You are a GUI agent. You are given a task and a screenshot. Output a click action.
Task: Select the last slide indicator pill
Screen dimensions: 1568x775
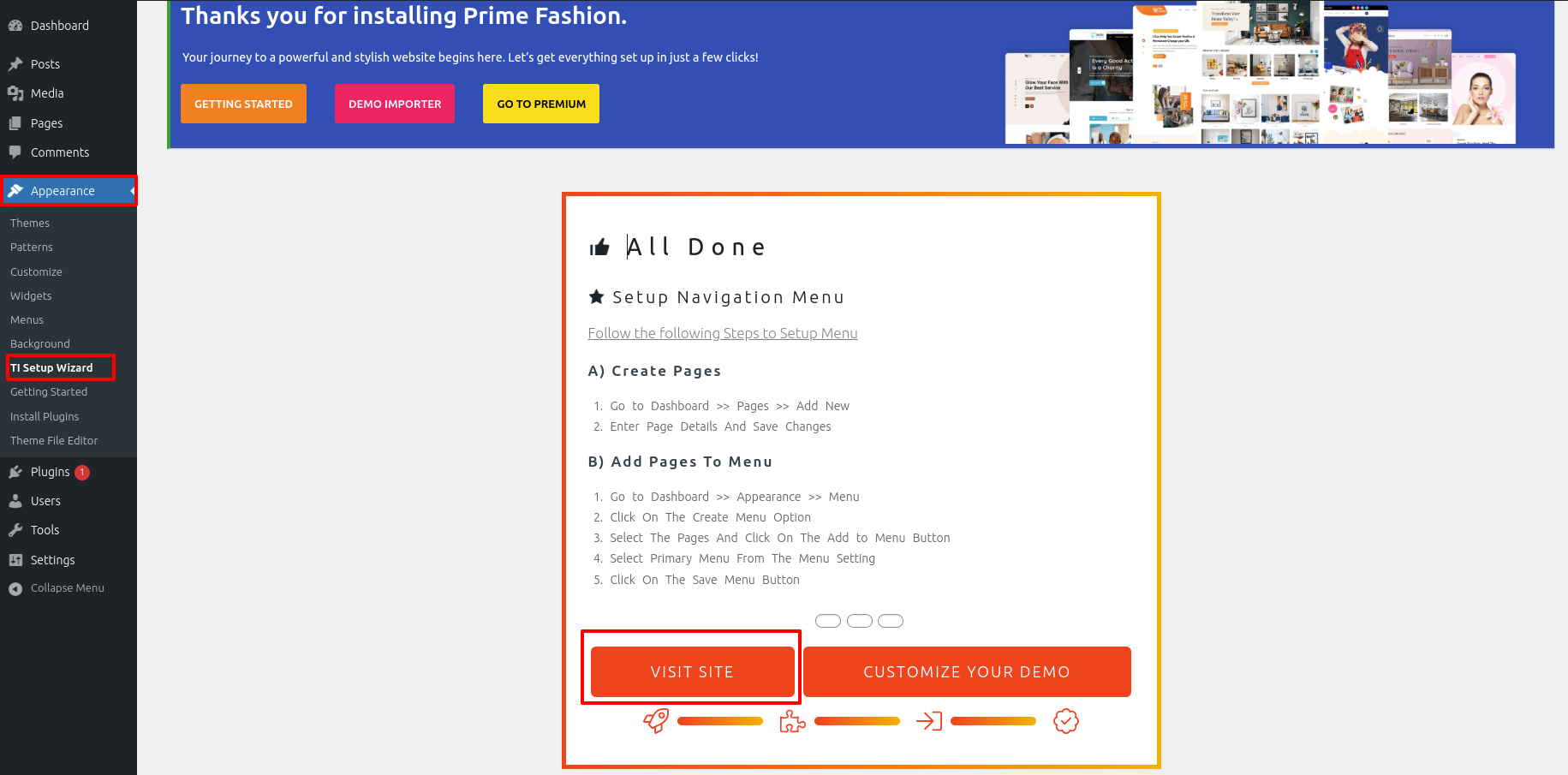pyautogui.click(x=891, y=621)
